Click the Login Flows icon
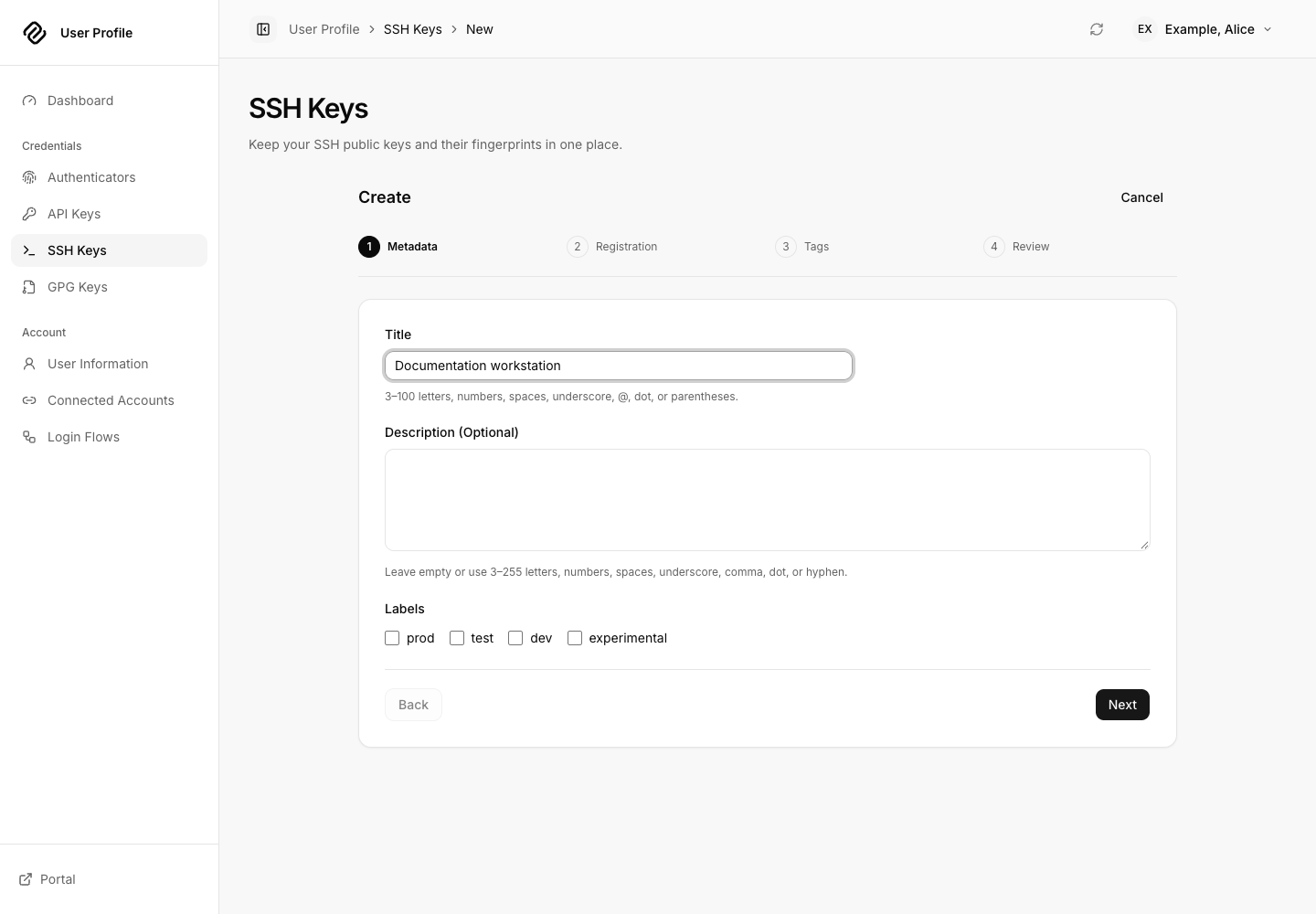 [x=29, y=437]
